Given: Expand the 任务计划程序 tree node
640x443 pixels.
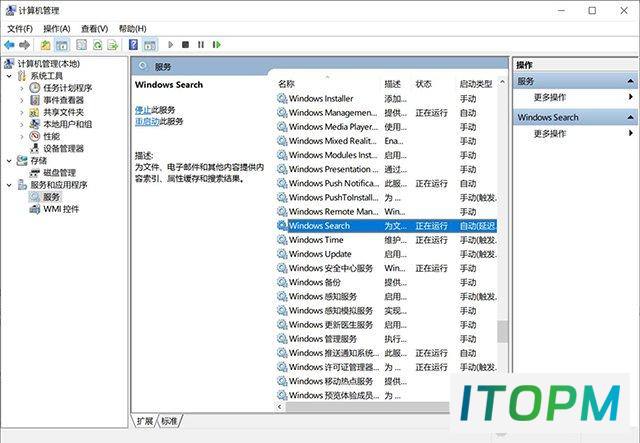Looking at the screenshot, I should point(22,88).
